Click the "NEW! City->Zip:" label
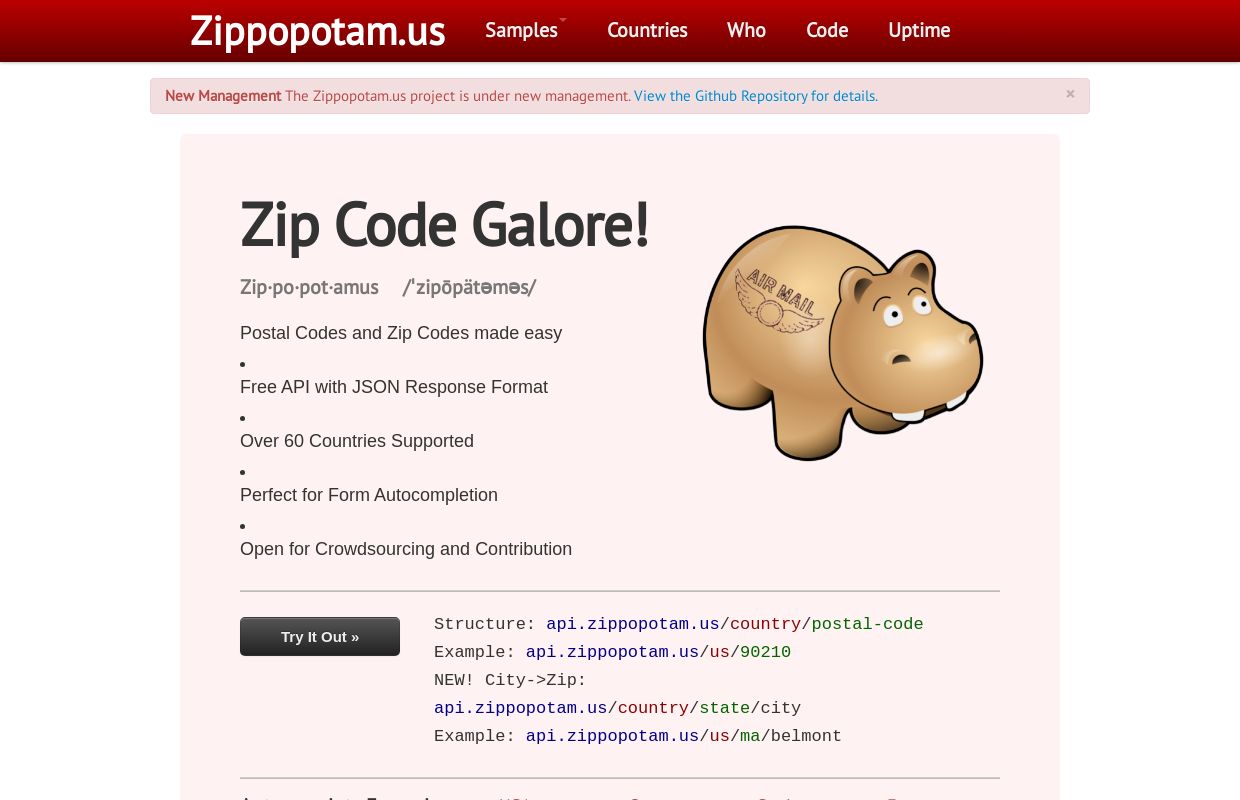 [x=510, y=680]
